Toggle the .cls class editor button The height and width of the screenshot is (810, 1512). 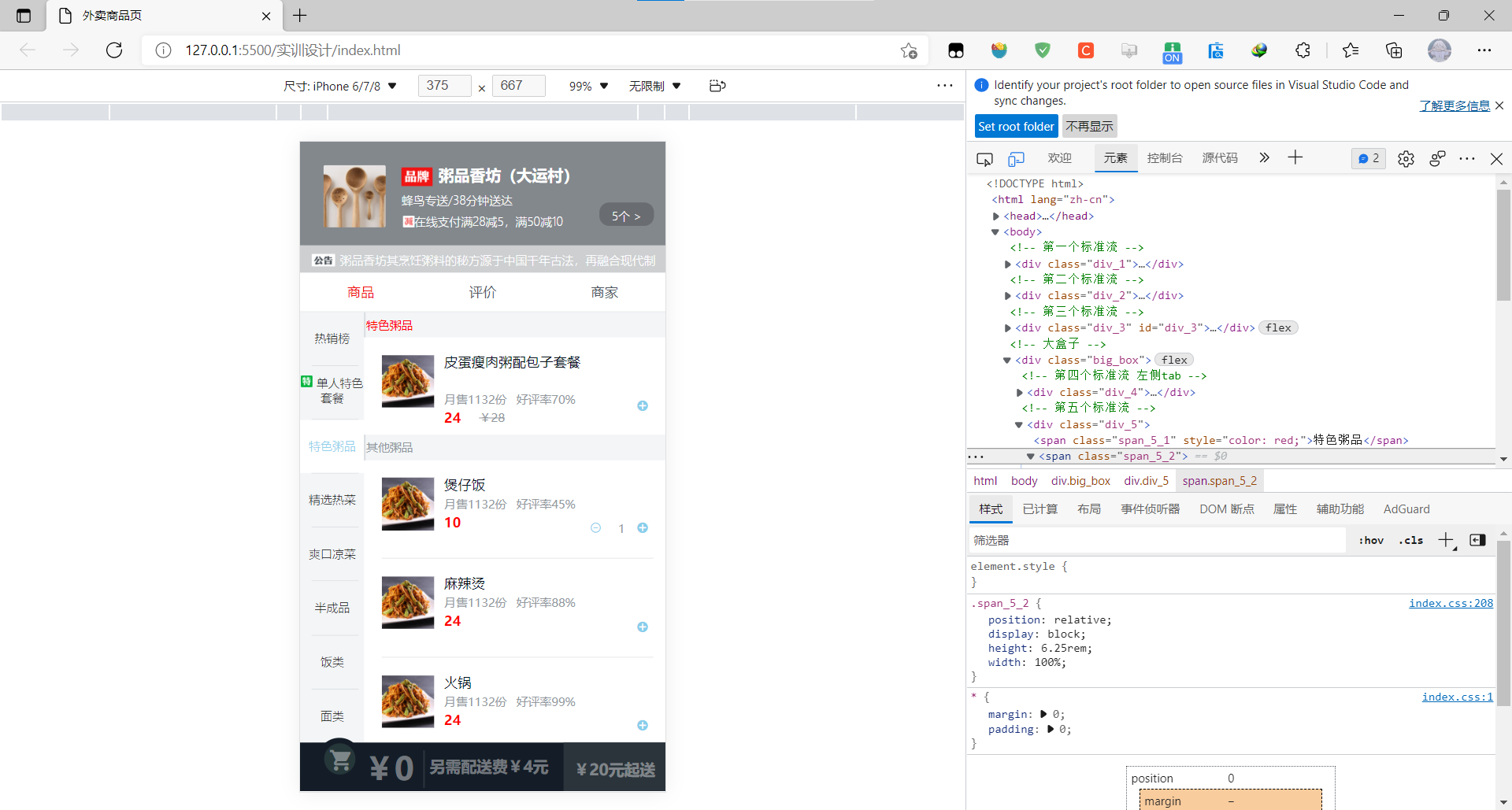1411,540
